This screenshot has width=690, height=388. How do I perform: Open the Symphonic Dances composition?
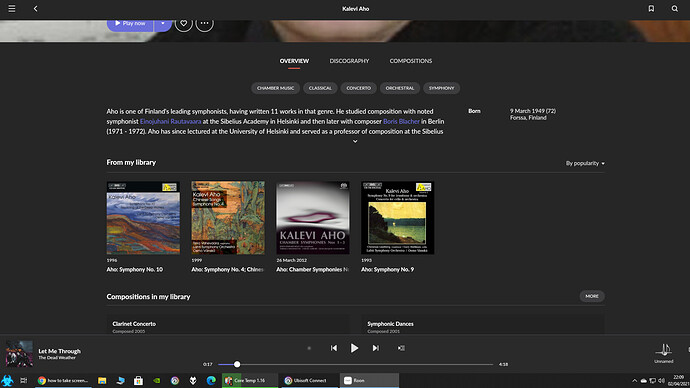pos(483,324)
